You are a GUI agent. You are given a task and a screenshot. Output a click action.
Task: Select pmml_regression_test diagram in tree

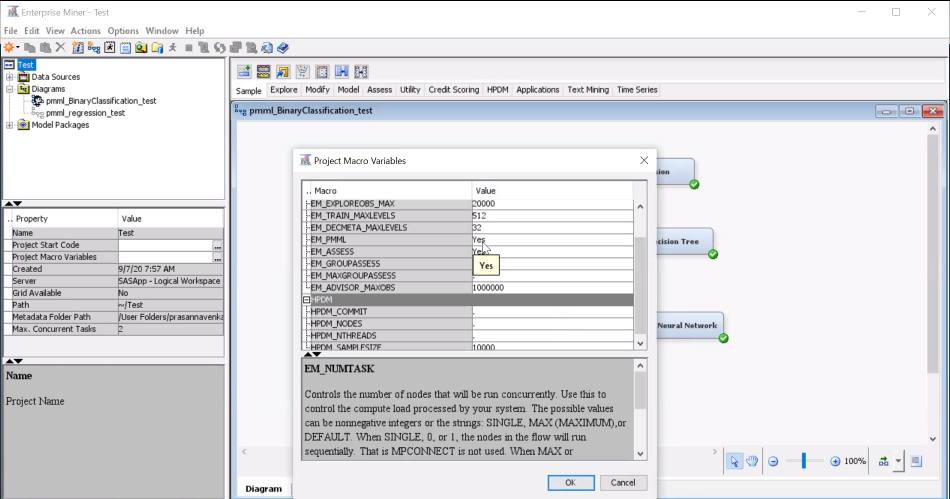[85, 113]
